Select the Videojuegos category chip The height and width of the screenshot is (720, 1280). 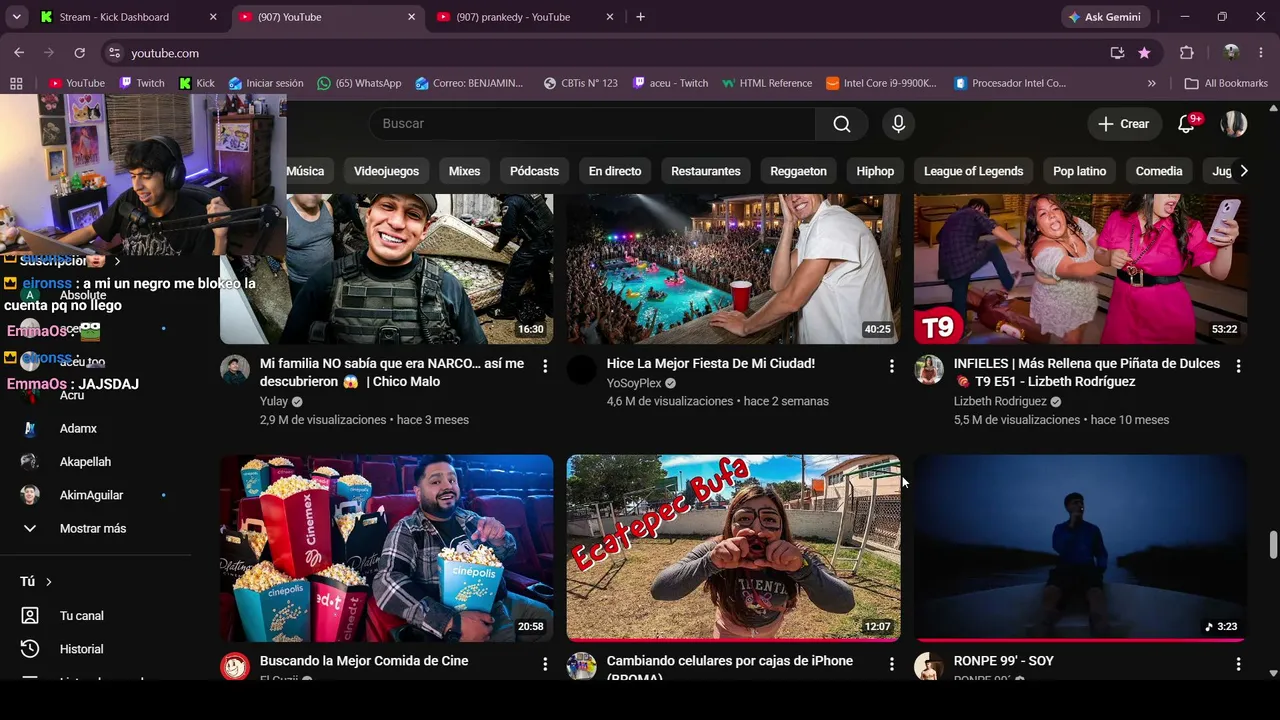(386, 171)
